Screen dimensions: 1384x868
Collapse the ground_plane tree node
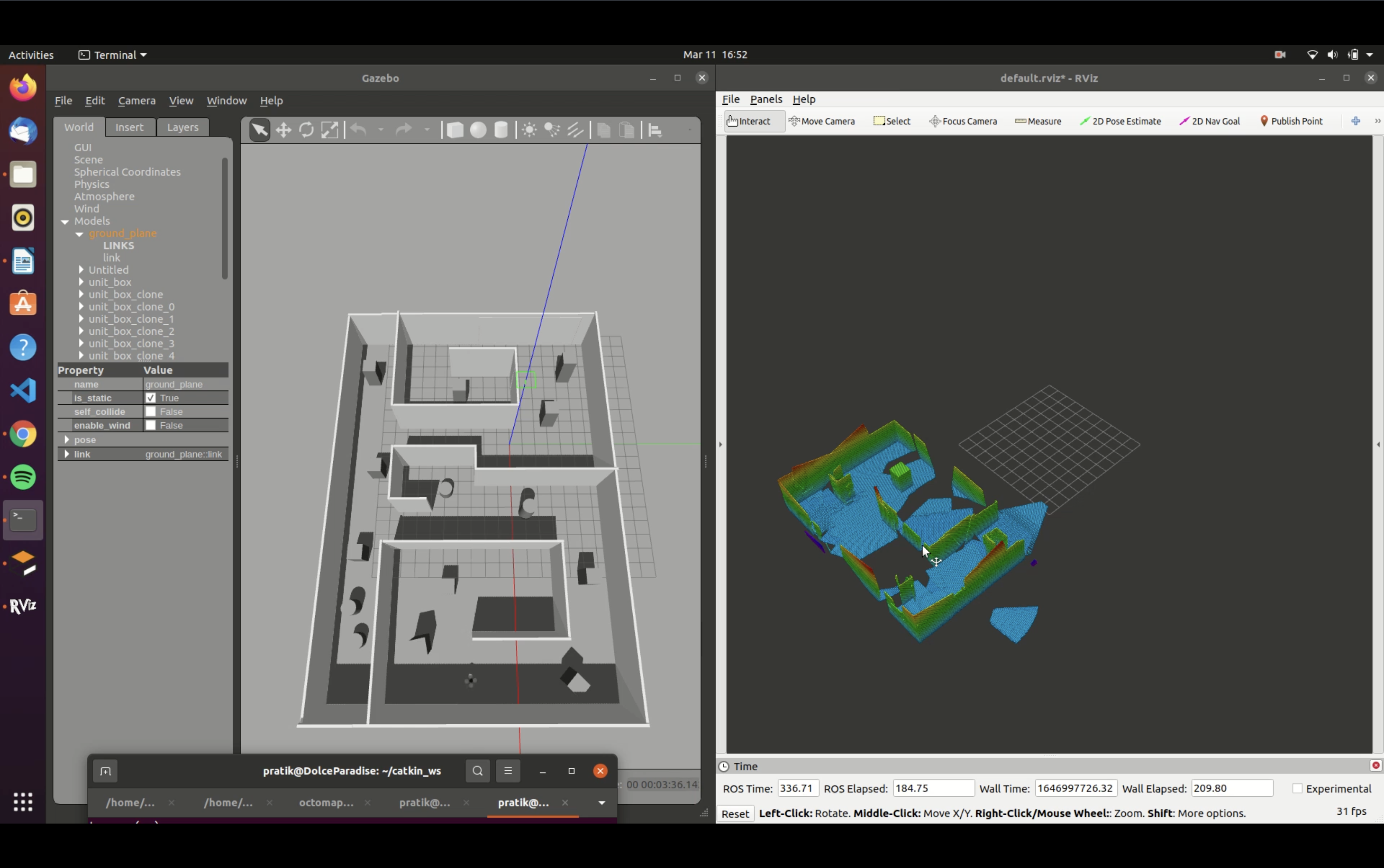pos(79,234)
